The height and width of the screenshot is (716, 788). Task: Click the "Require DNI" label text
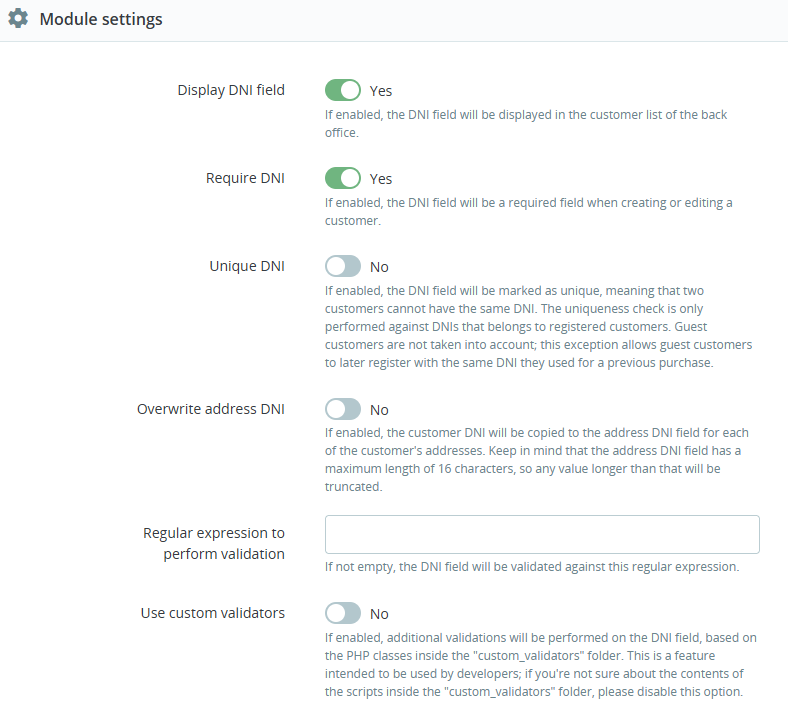(245, 178)
